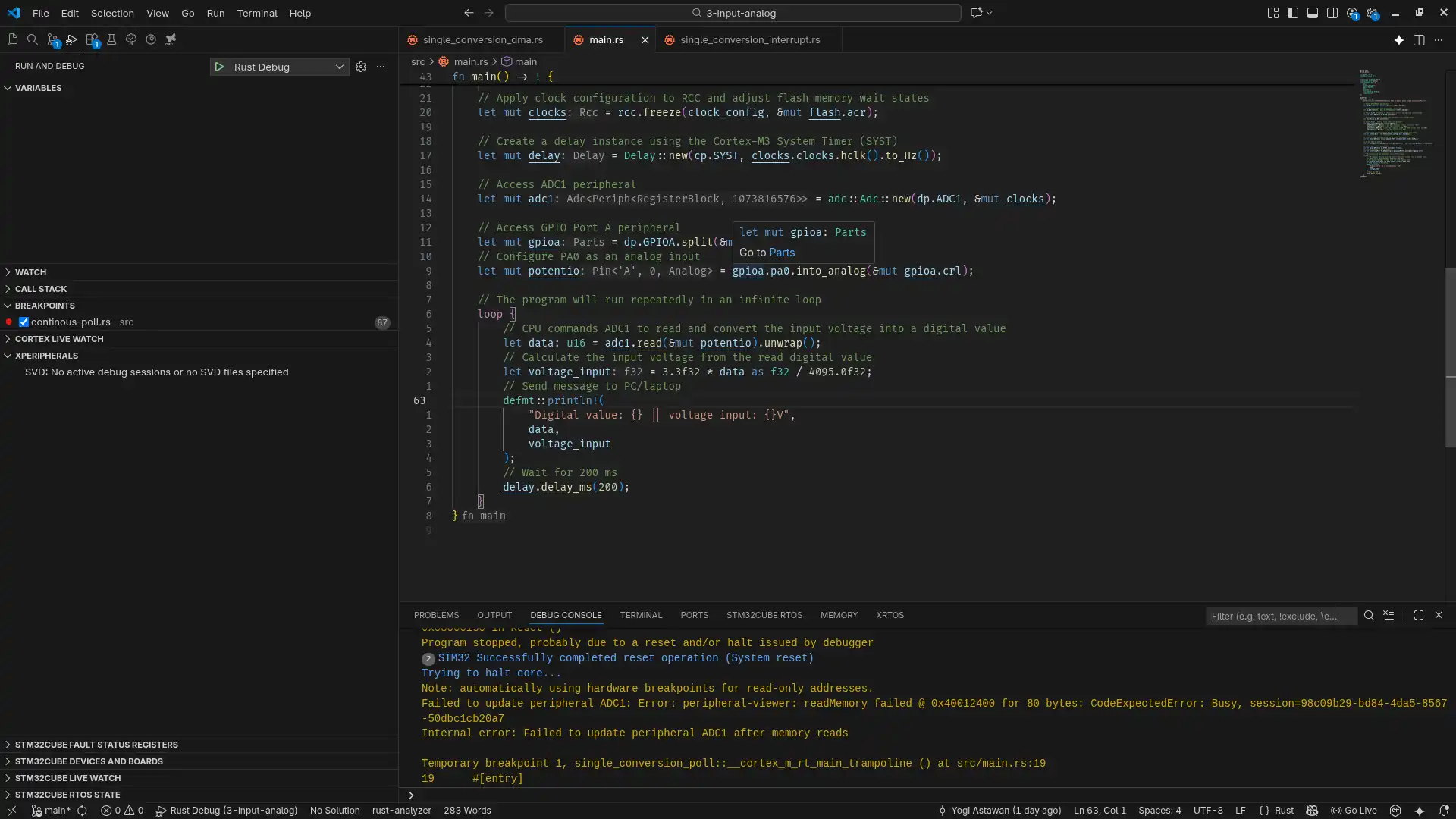Switch to the TERMINAL tab
The image size is (1456, 819).
tap(641, 615)
